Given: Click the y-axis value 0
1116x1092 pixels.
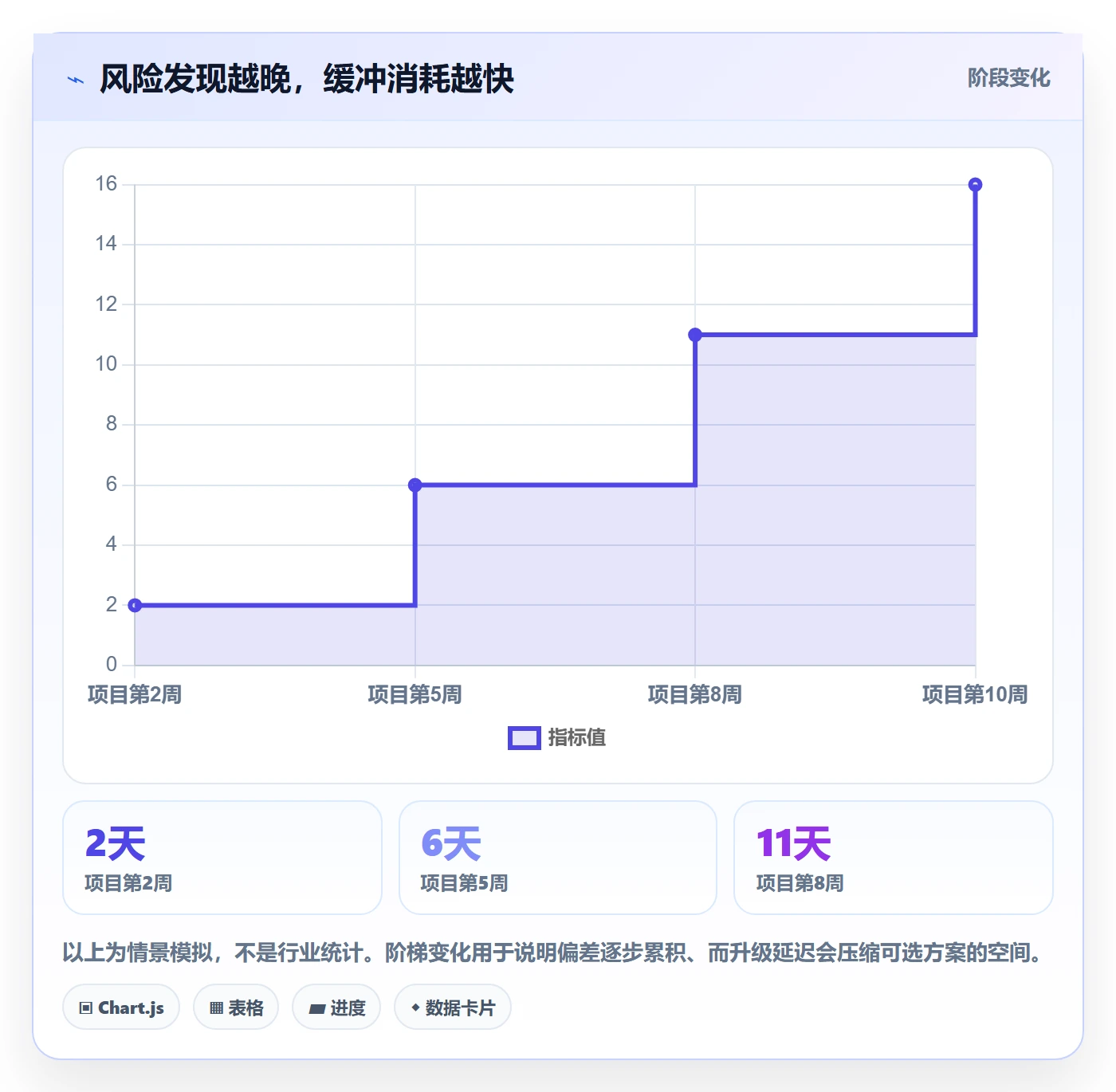Looking at the screenshot, I should pos(112,665).
